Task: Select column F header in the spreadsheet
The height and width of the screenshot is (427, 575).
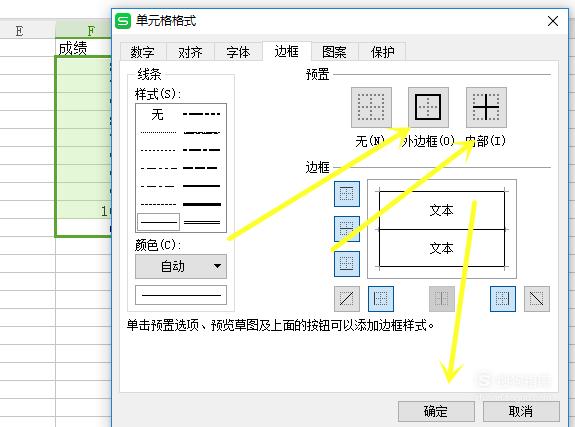Action: [x=84, y=30]
